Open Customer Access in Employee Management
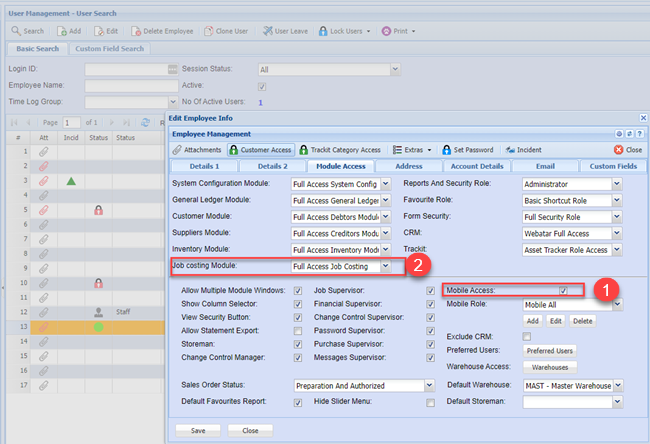This screenshot has height=444, width=650. click(x=261, y=150)
